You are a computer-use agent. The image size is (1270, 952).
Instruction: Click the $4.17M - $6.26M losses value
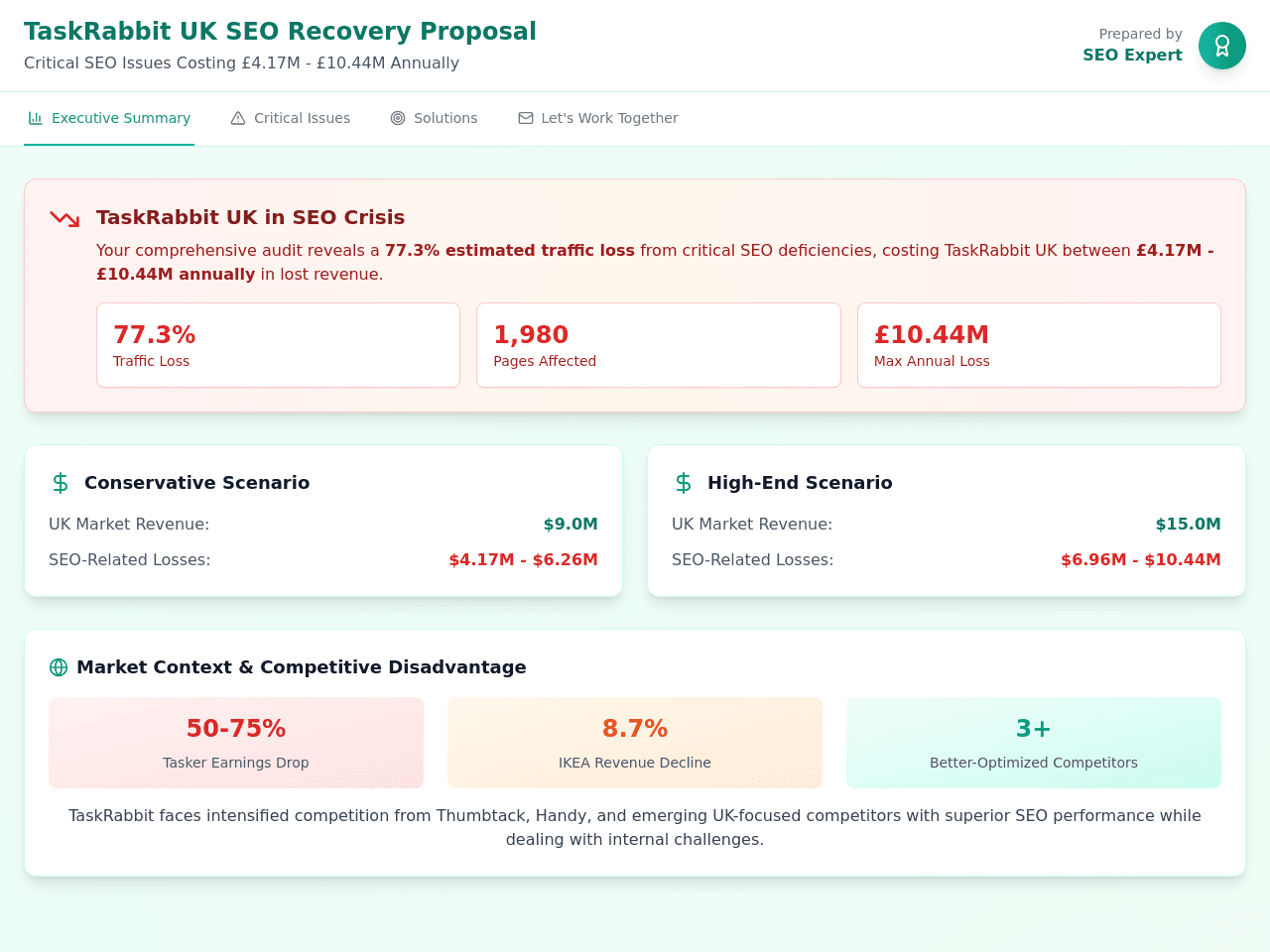tap(523, 560)
